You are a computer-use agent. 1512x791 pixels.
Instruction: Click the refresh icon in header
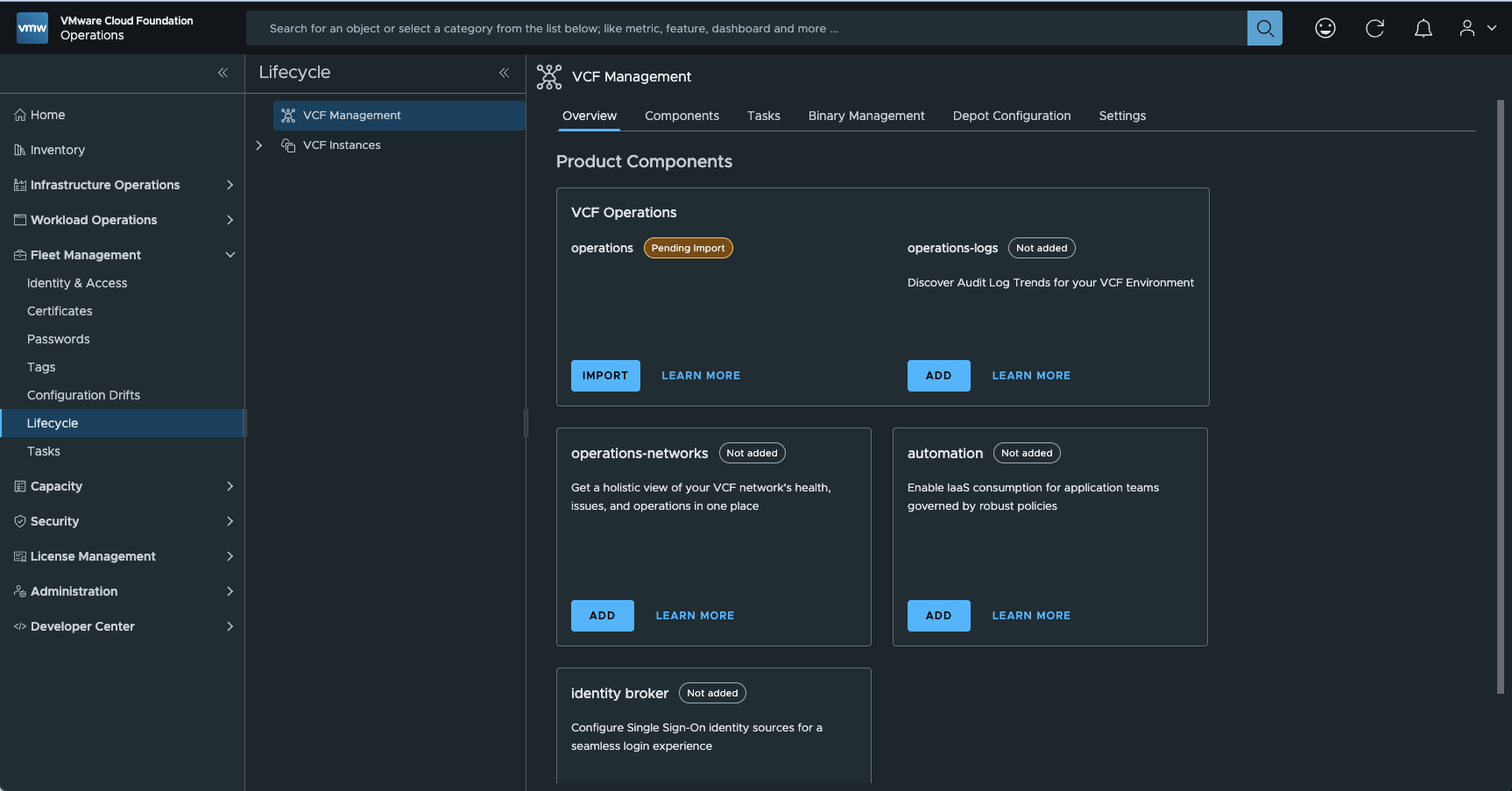pyautogui.click(x=1374, y=28)
